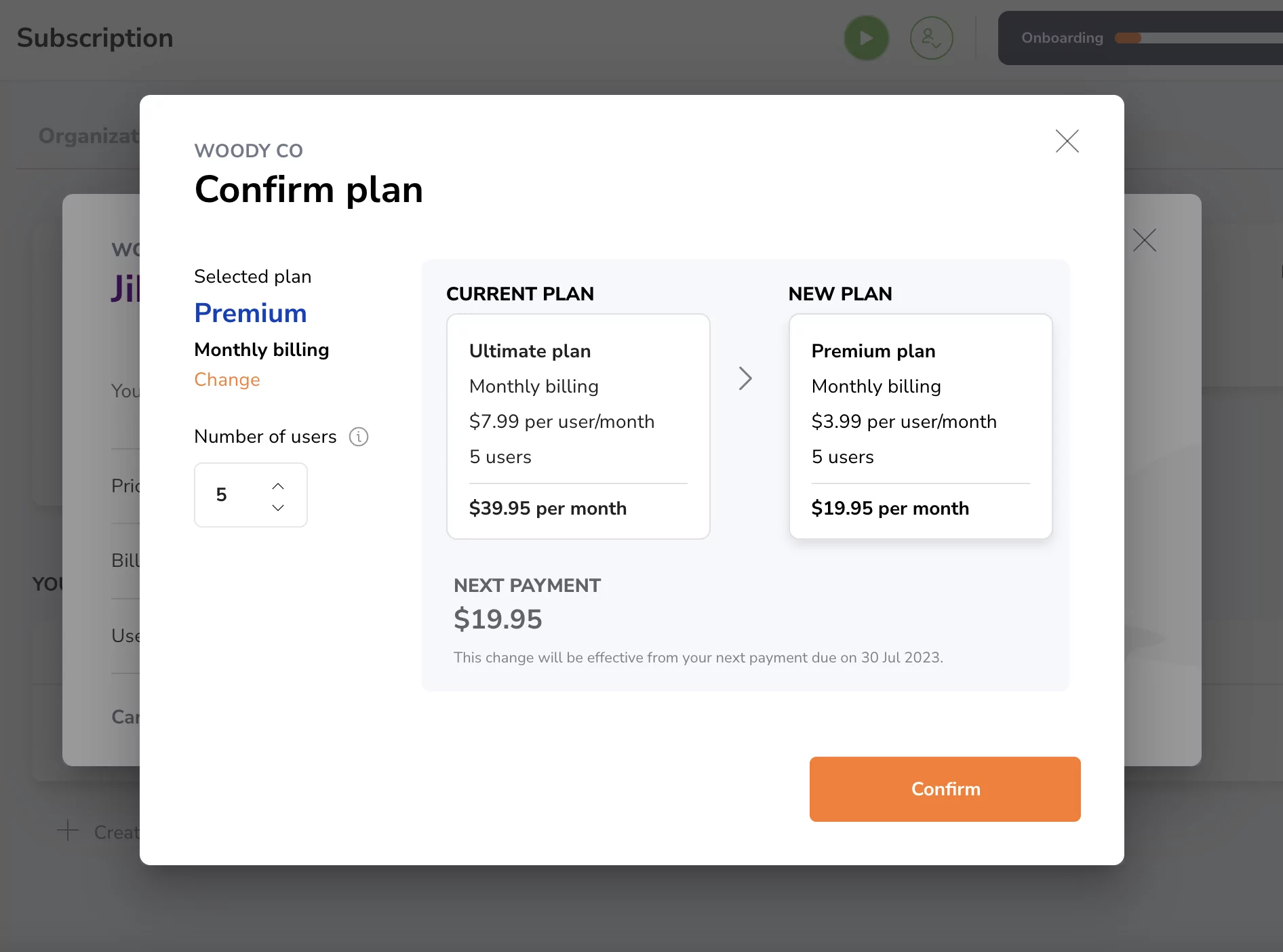Click the green play tutorial icon
This screenshot has height=952, width=1283.
point(866,38)
